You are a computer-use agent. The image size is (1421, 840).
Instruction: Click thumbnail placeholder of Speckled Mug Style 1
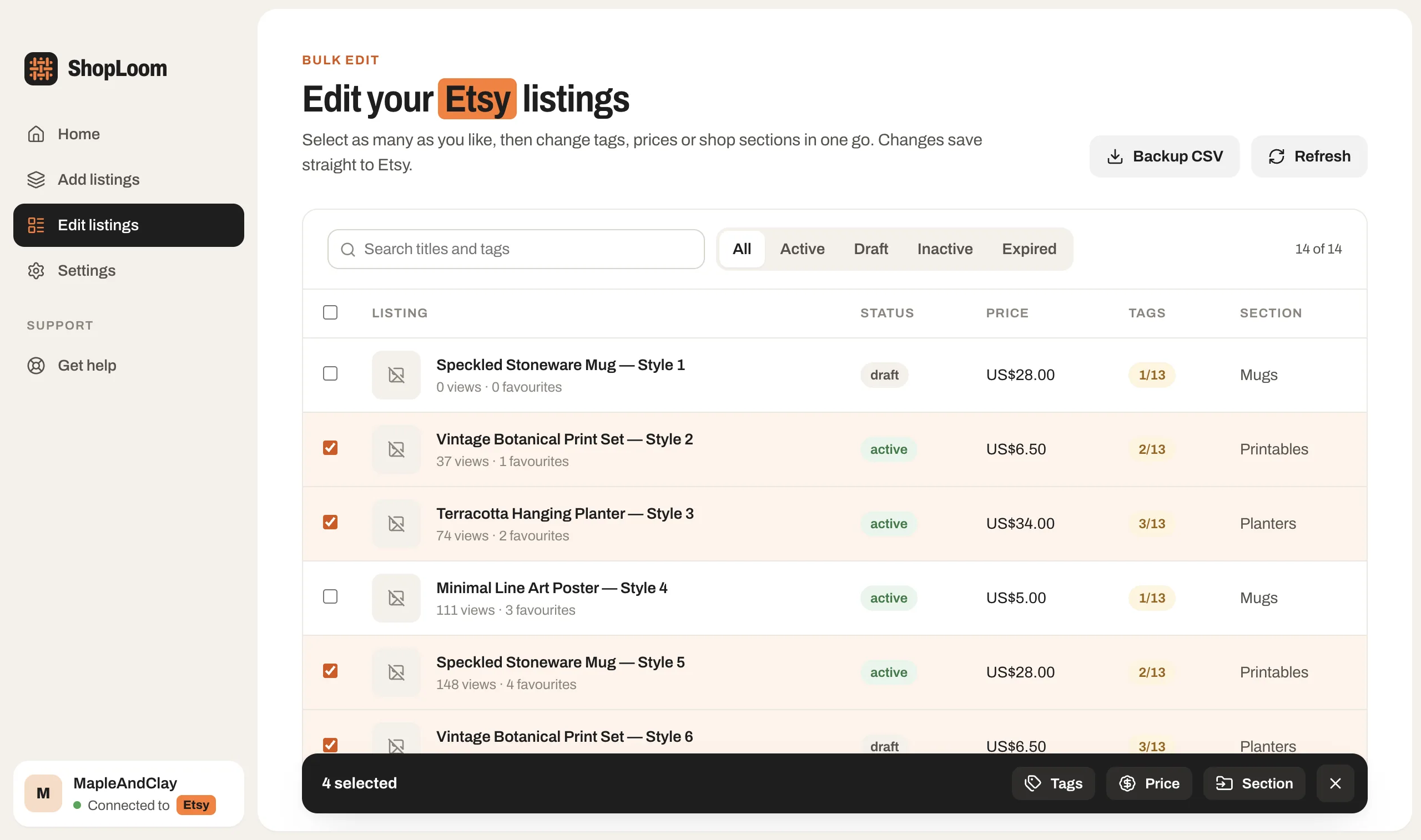(396, 375)
